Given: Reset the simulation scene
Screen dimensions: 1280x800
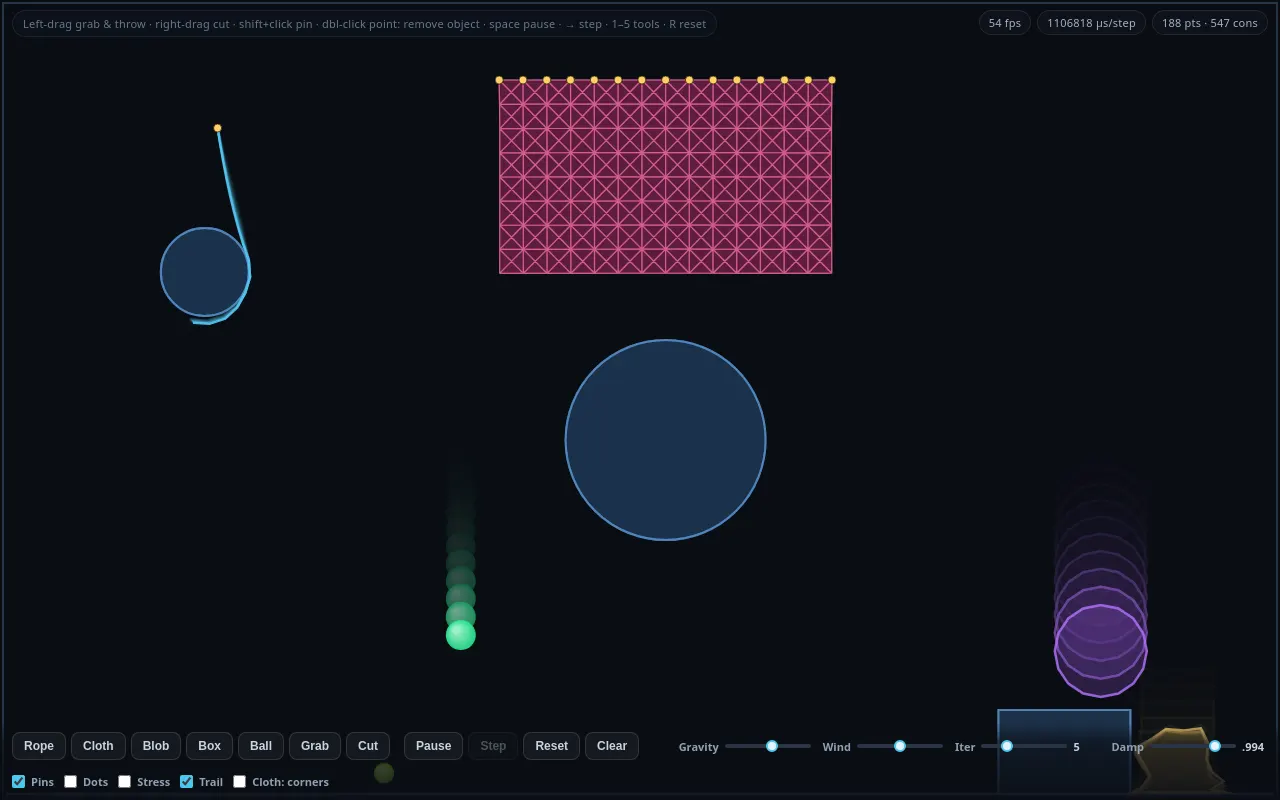Looking at the screenshot, I should pyautogui.click(x=551, y=746).
